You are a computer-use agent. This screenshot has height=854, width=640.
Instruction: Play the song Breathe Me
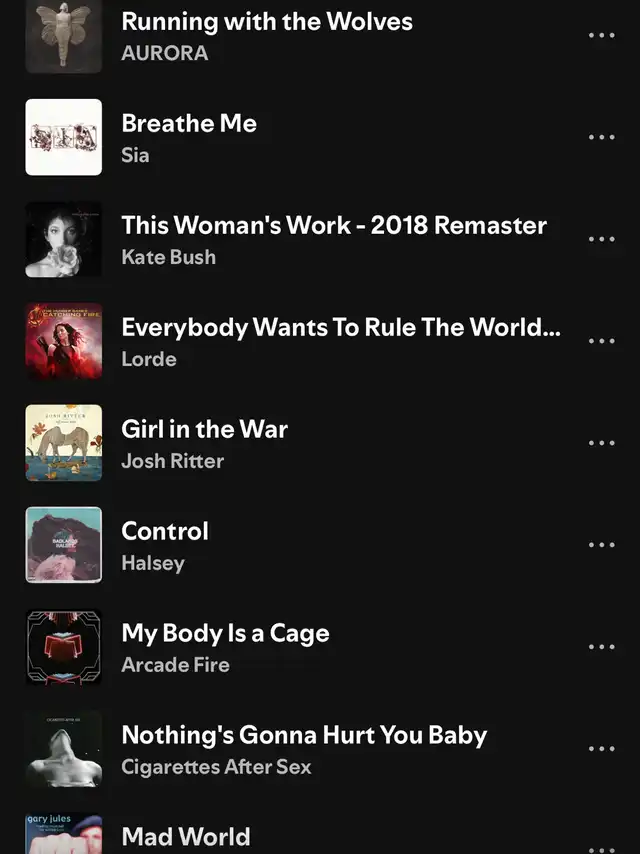pyautogui.click(x=189, y=124)
